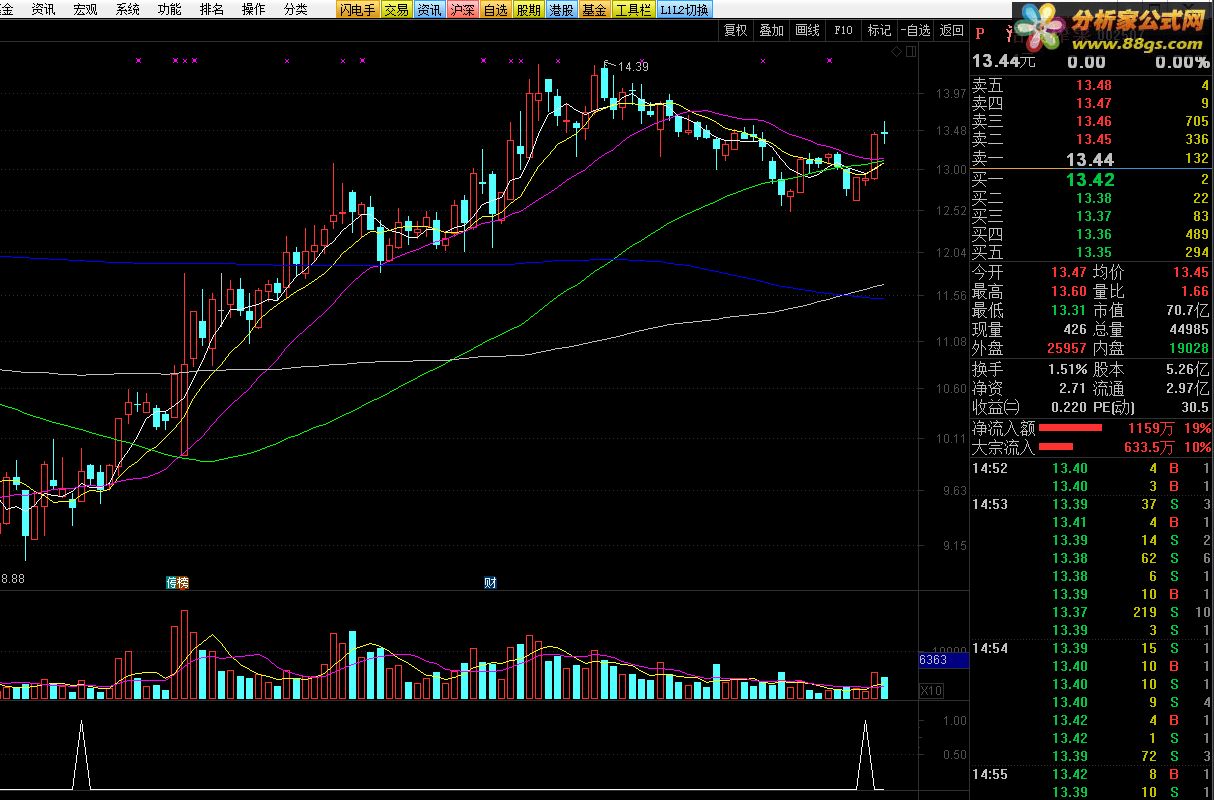Click the 财 marker on the chart

[490, 583]
